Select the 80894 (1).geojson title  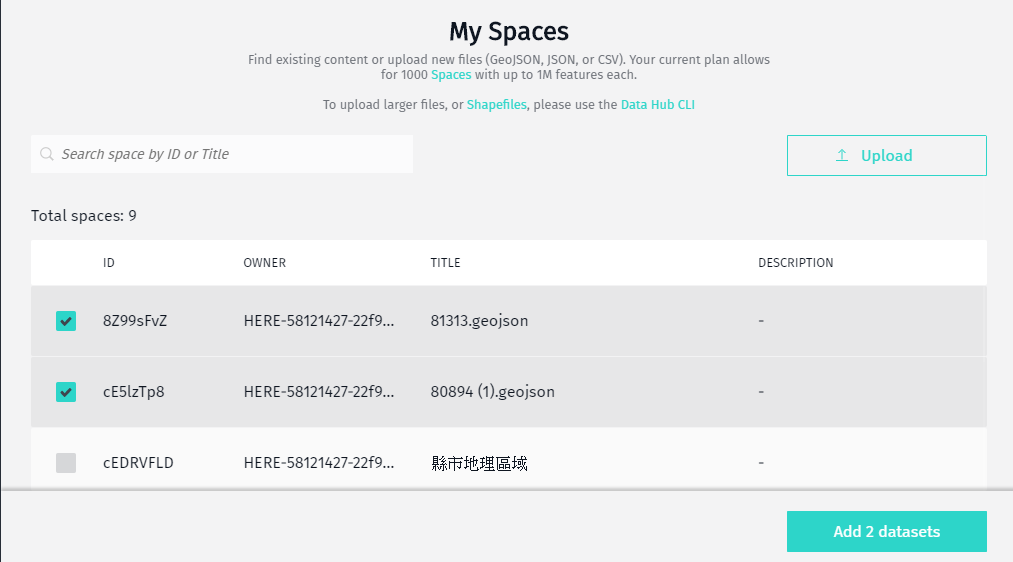[x=492, y=392]
